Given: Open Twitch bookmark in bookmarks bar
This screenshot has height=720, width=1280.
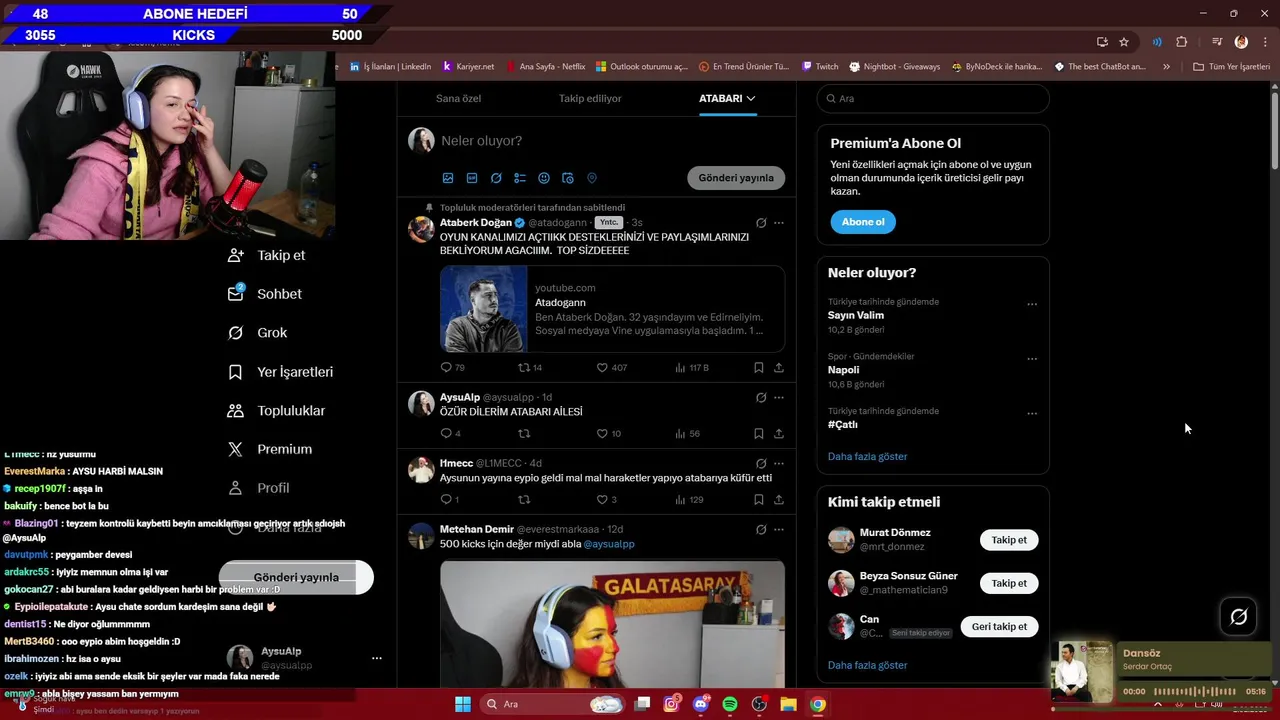Looking at the screenshot, I should pos(820,67).
